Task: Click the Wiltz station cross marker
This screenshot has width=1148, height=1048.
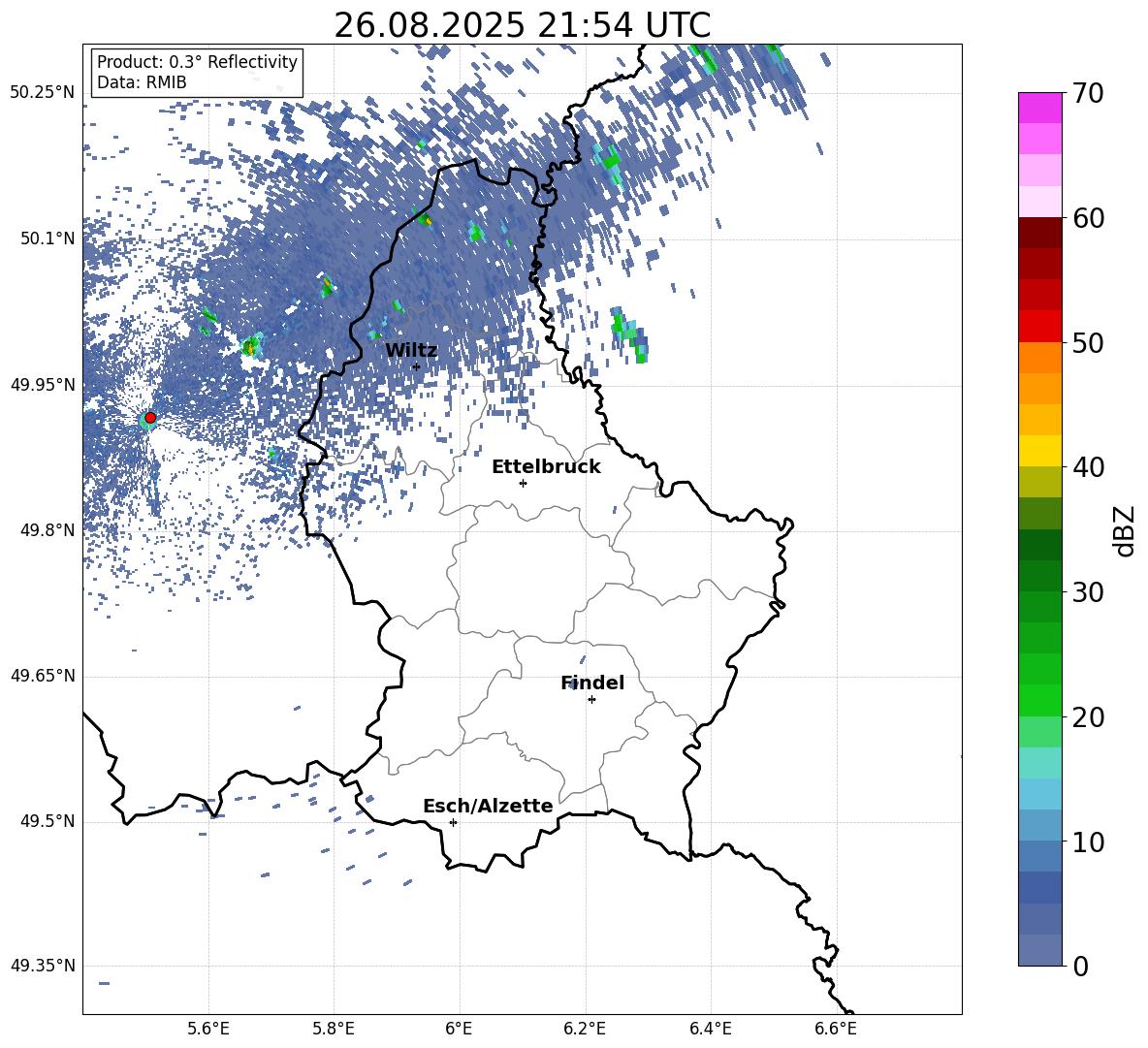Action: coord(417,366)
